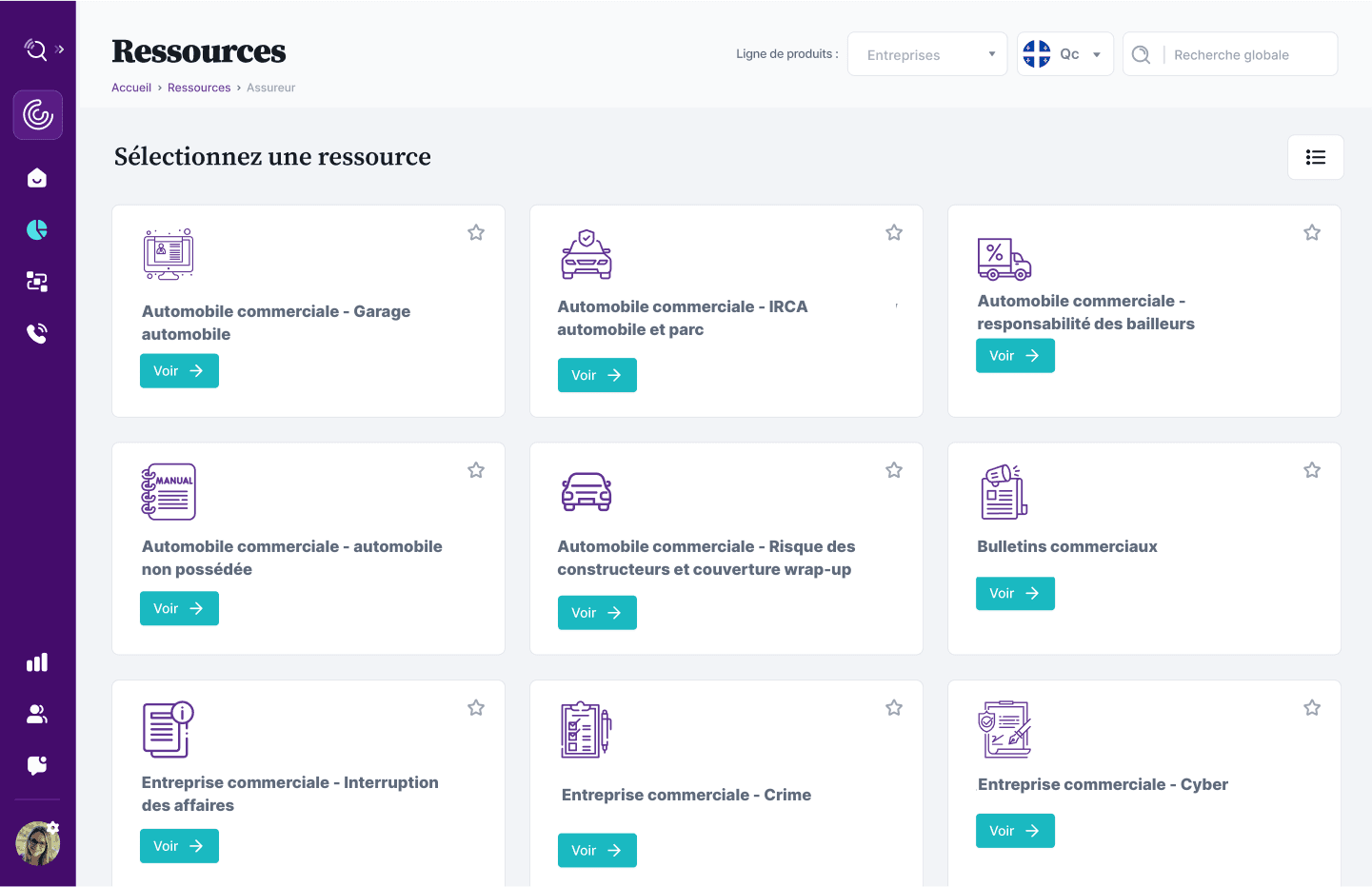Click the Recherche globale search field
The width and height of the screenshot is (1372, 887).
(x=1247, y=55)
